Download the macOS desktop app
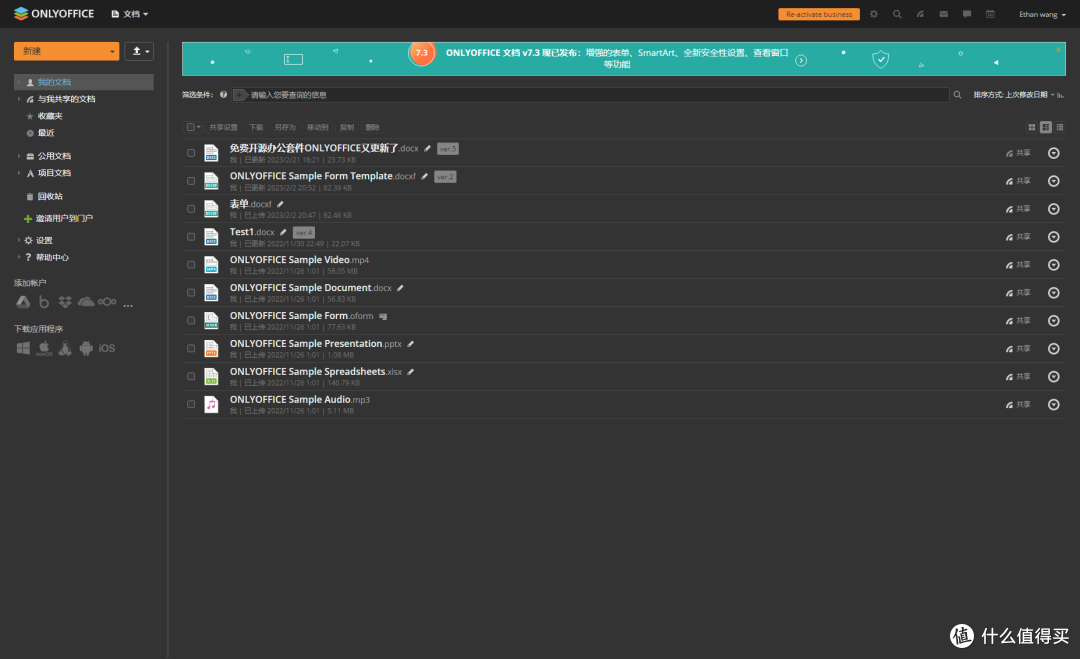Image resolution: width=1080 pixels, height=659 pixels. [x=44, y=348]
